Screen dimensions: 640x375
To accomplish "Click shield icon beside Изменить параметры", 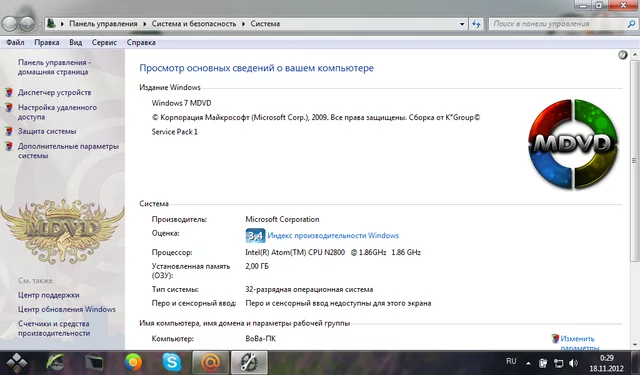I will pyautogui.click(x=555, y=338).
